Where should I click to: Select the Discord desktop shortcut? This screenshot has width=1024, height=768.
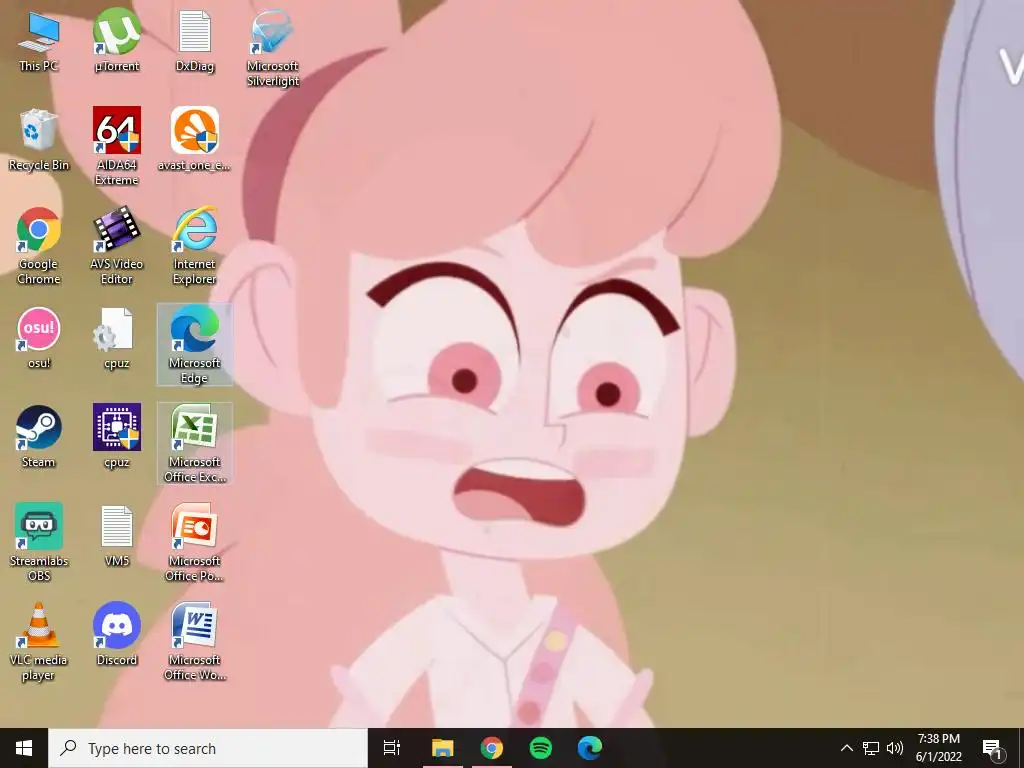coord(117,635)
